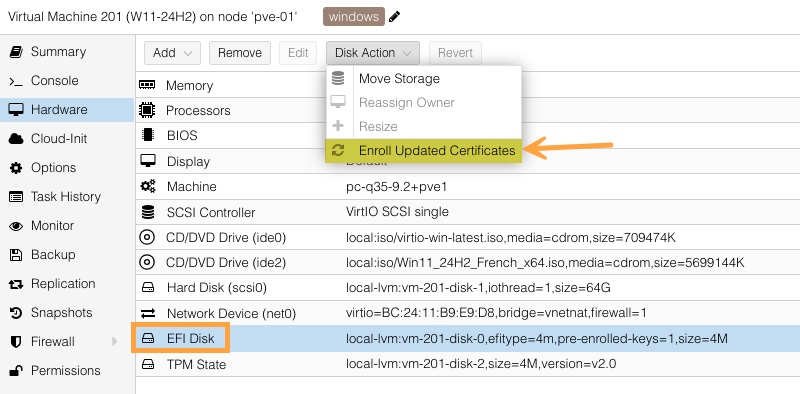Expand the Firewall submenu arrow

[x=114, y=341]
